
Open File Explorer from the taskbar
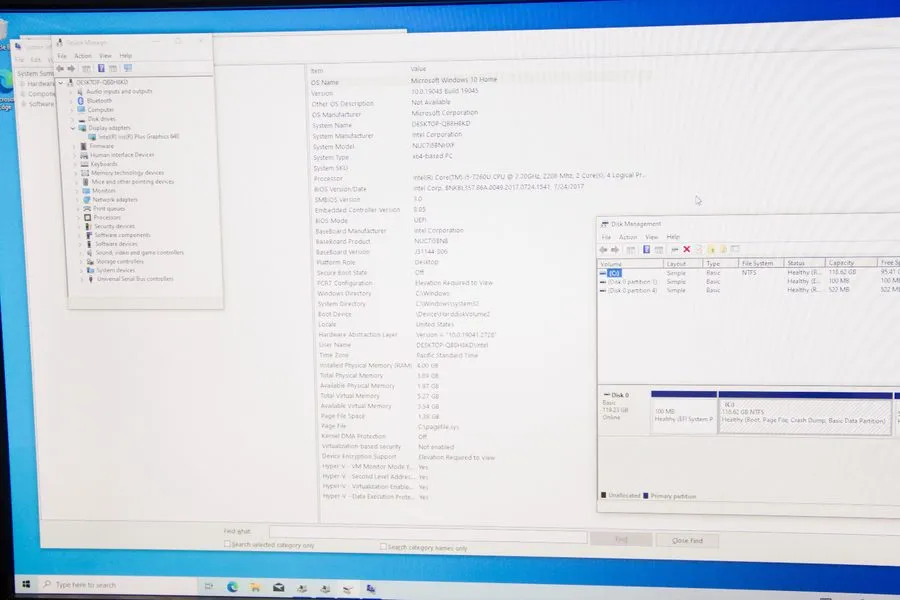(x=255, y=587)
